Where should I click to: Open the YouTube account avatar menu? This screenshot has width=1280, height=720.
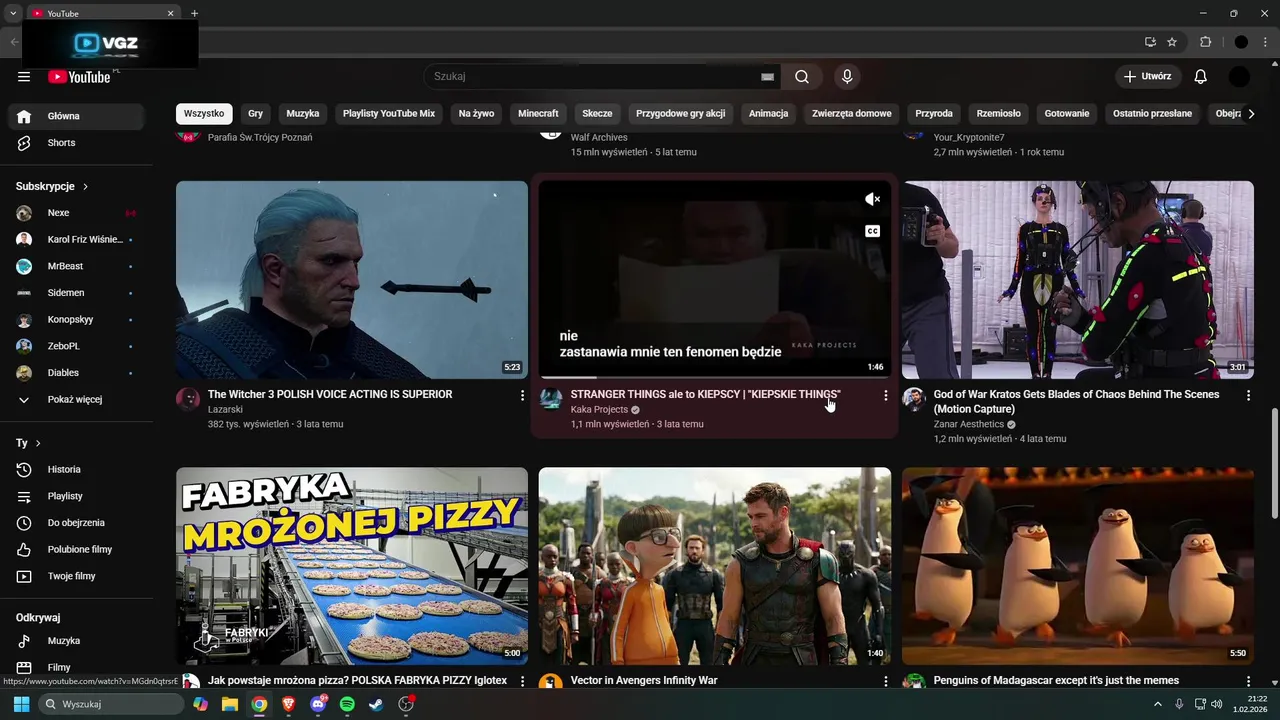1239,77
